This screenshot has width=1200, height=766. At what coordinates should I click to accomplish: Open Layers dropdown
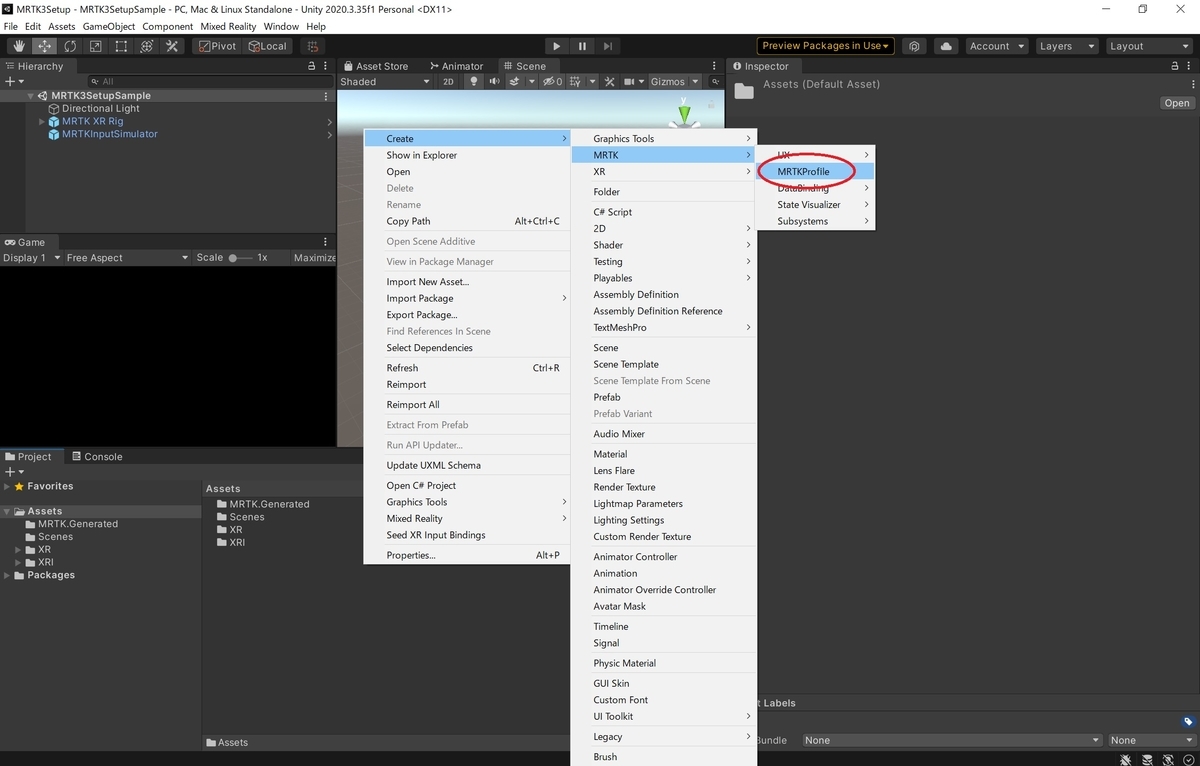pyautogui.click(x=1066, y=46)
